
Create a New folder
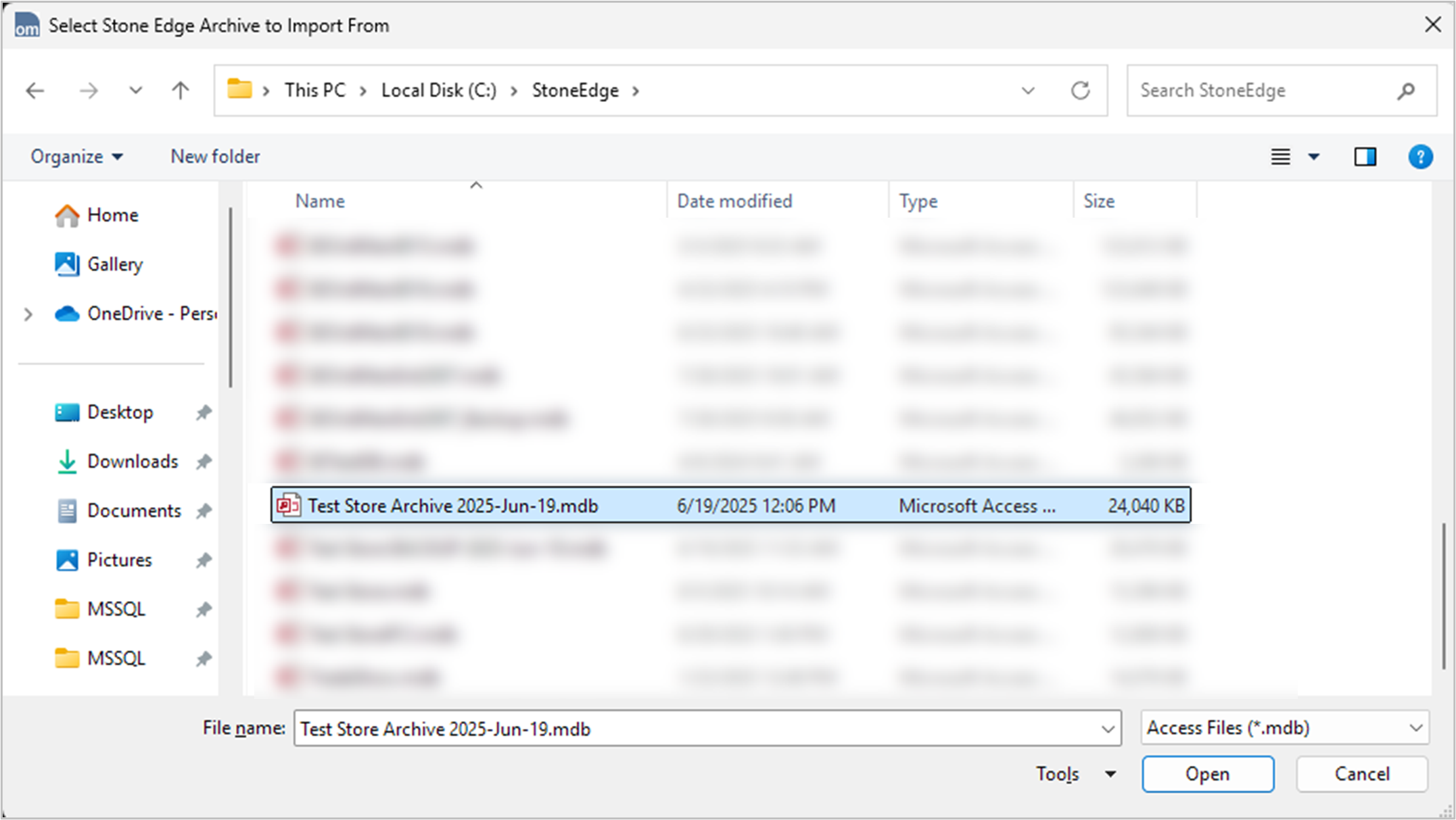tap(215, 157)
